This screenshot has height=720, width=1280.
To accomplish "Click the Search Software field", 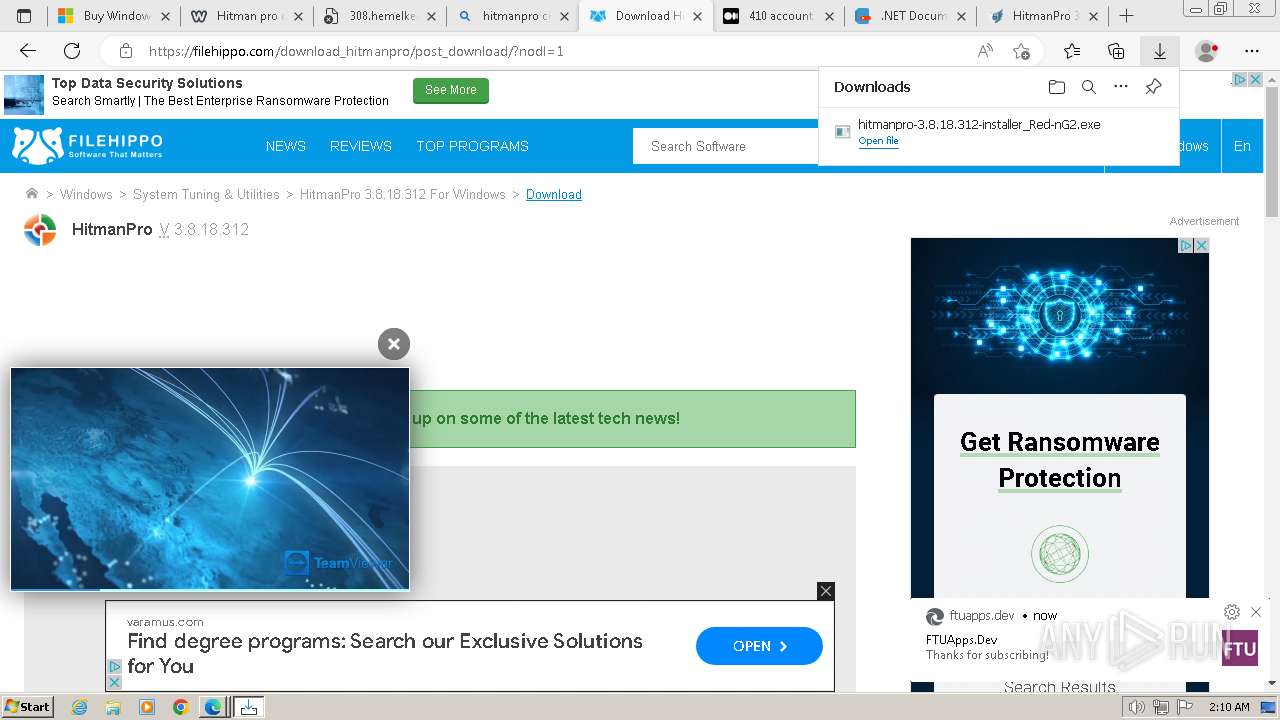I will coord(726,146).
